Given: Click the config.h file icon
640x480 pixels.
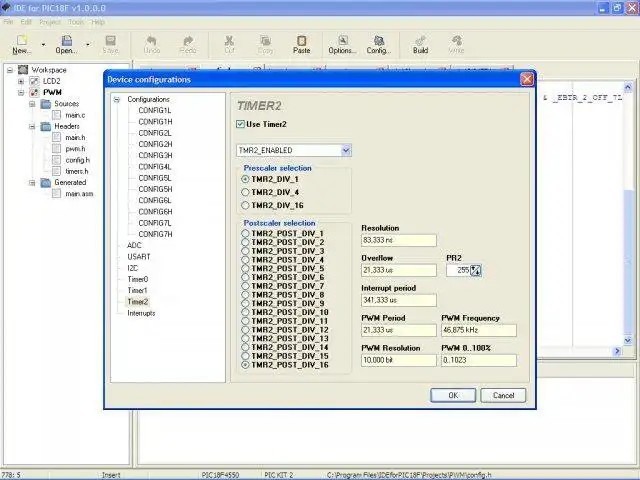Looking at the screenshot, I should point(57,160).
